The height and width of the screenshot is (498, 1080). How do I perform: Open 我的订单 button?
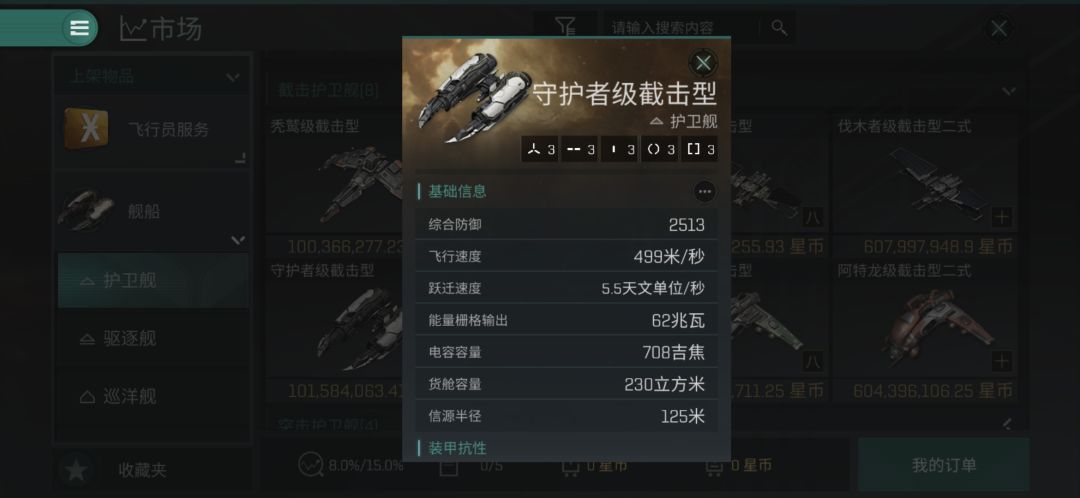(x=944, y=465)
